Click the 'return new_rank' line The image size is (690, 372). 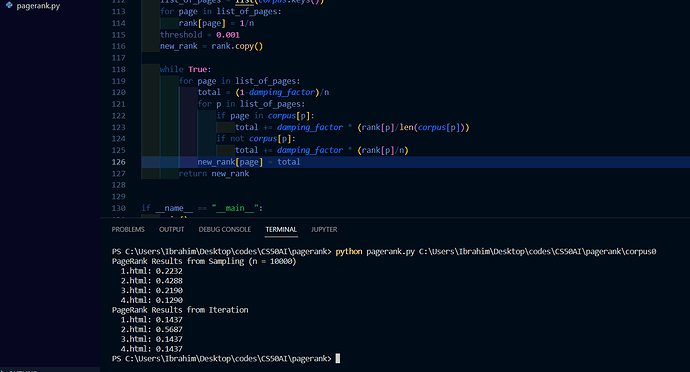[x=214, y=174]
